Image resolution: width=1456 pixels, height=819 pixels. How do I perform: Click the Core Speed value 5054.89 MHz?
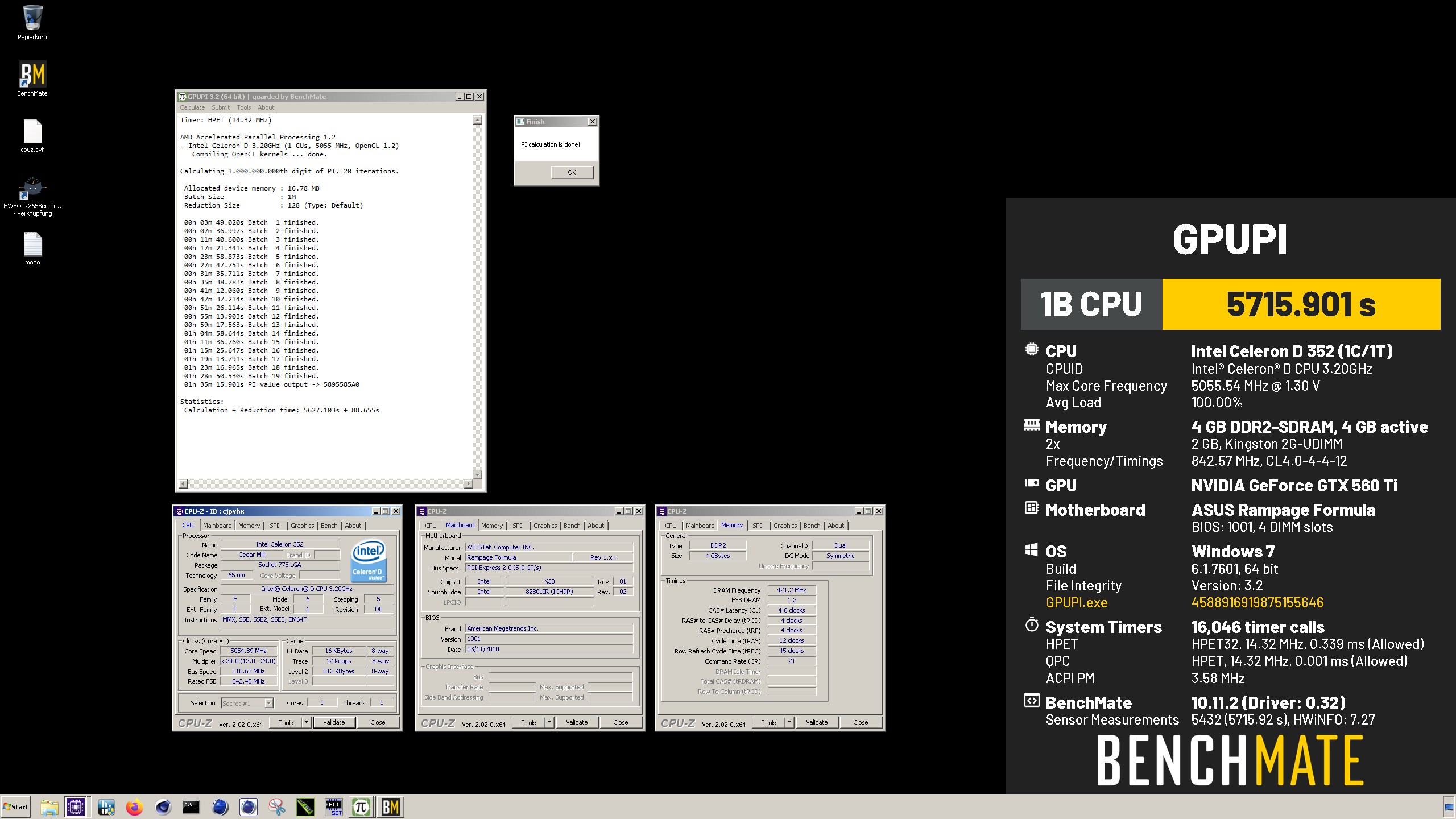click(249, 651)
